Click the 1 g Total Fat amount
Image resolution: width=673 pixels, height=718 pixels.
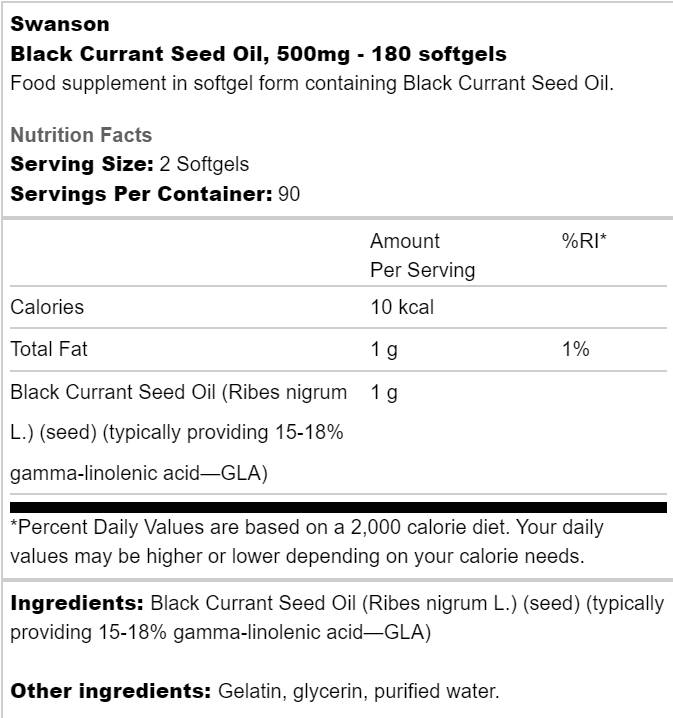pyautogui.click(x=384, y=349)
